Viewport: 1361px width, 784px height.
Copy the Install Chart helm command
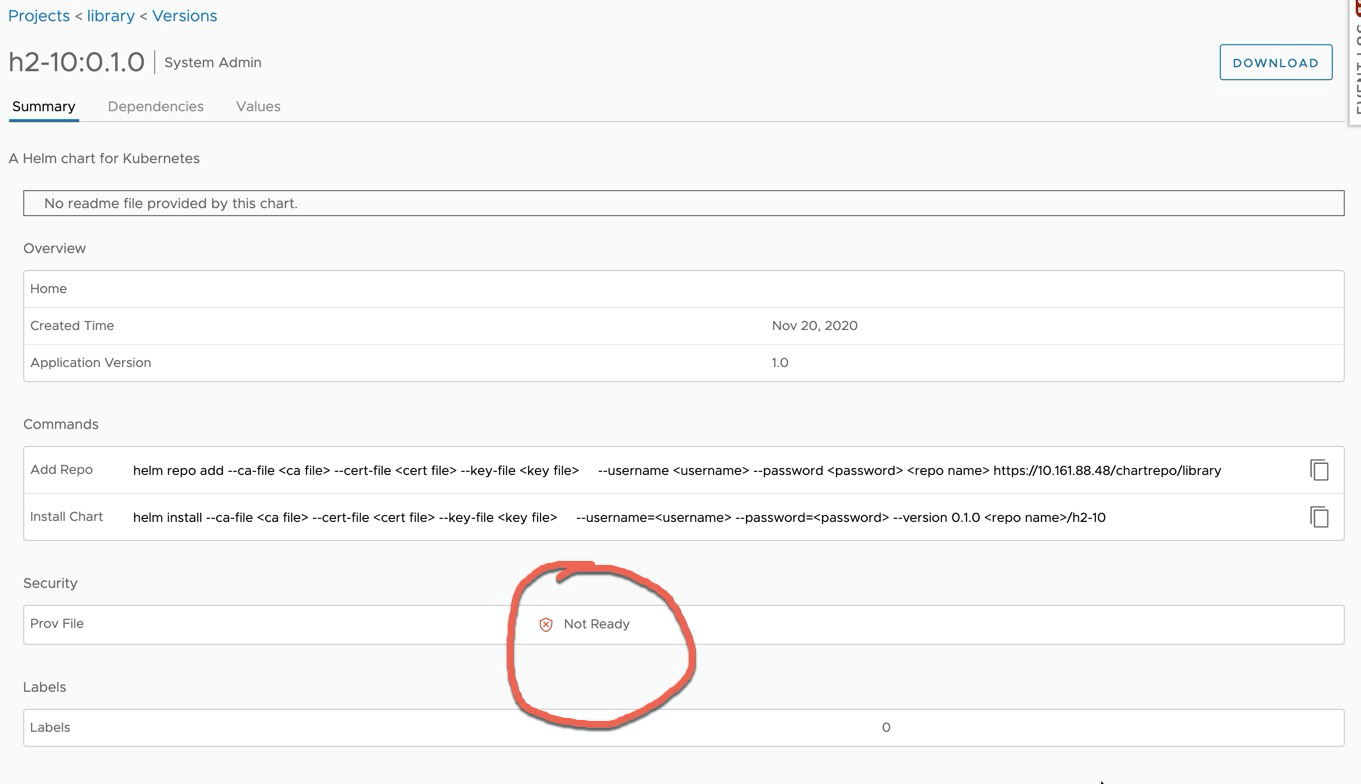[x=1319, y=516]
